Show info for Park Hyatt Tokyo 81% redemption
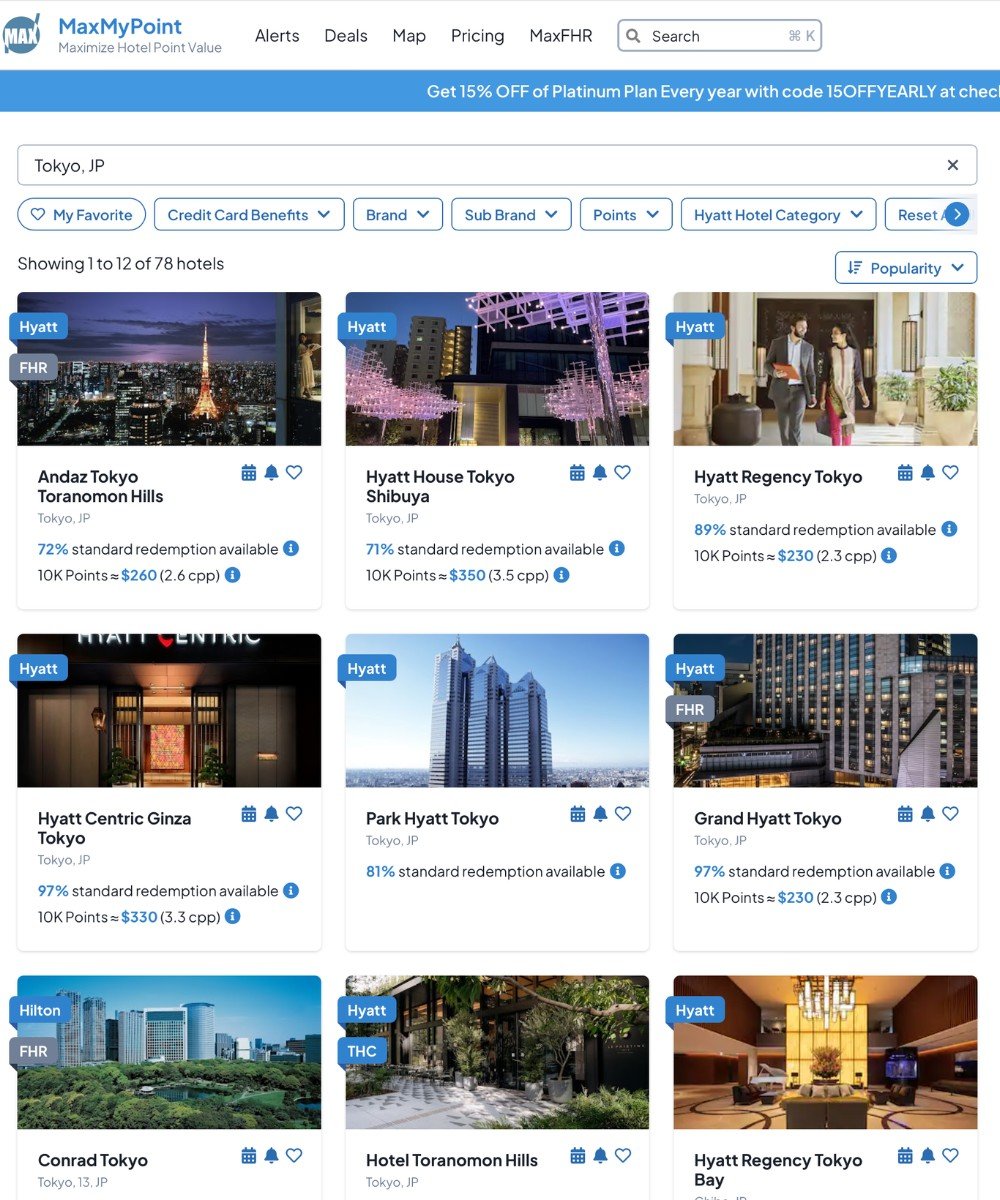The height and width of the screenshot is (1200, 1000). [618, 871]
